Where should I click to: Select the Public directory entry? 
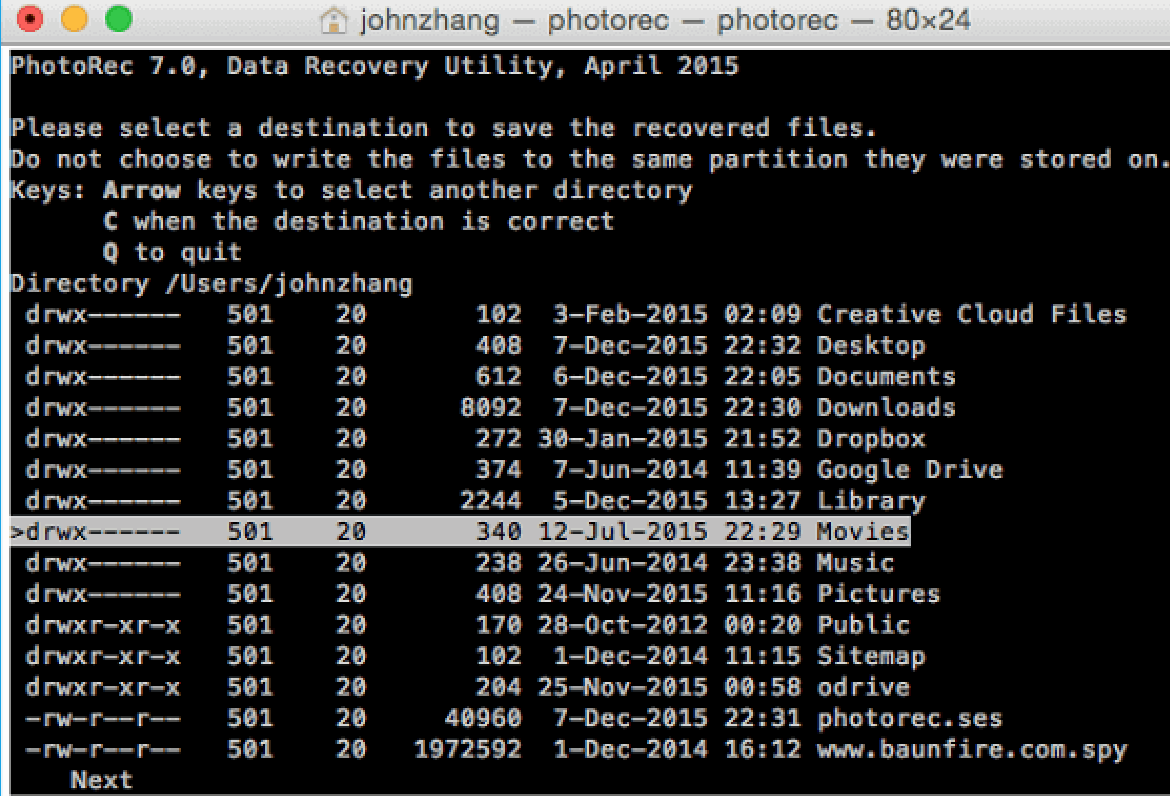[862, 624]
